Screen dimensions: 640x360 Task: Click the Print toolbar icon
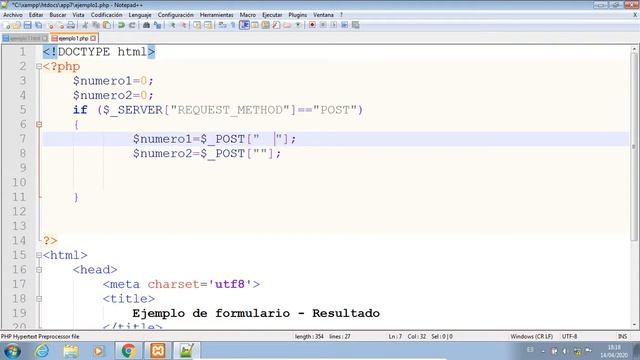tap(71, 25)
